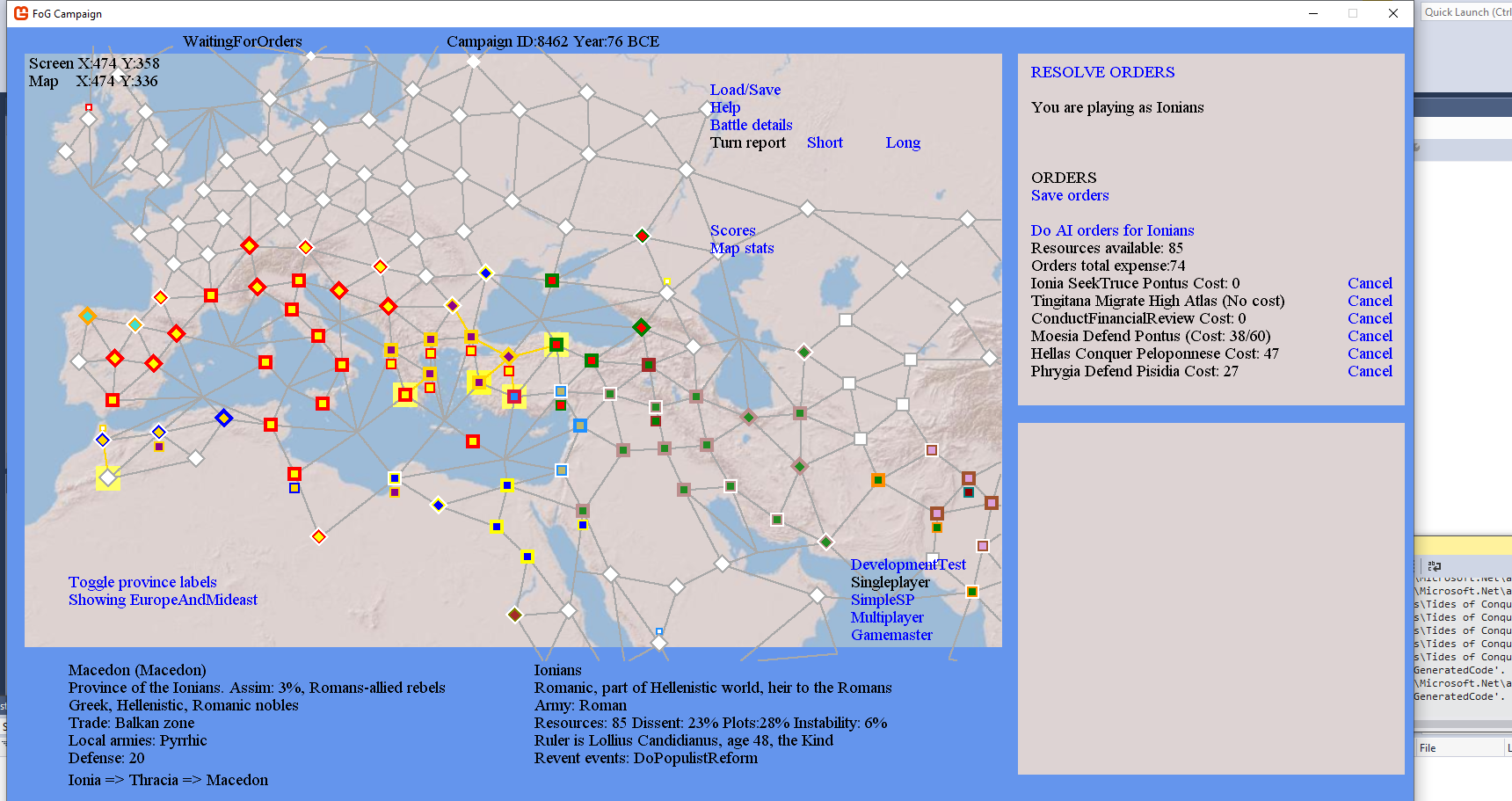
Task: Select the thick blue diamond province on North African coast
Action: (223, 418)
